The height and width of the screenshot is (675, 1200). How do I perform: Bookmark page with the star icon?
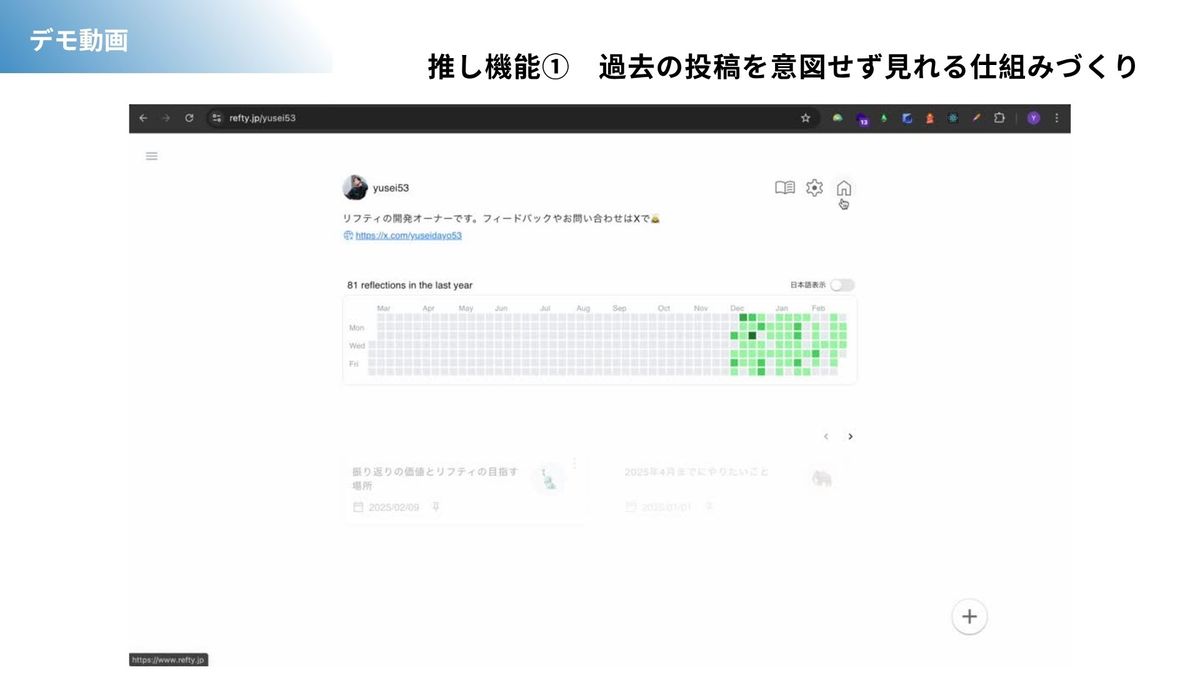point(805,118)
